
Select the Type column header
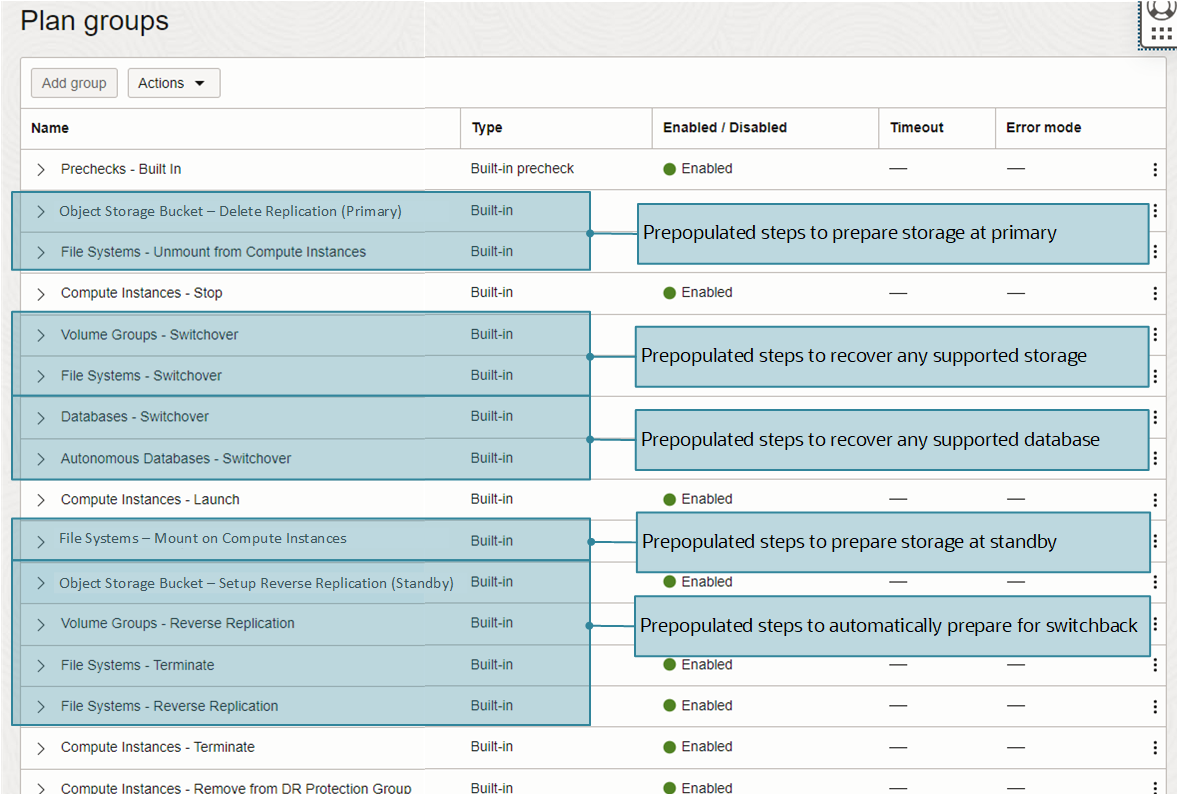[485, 128]
